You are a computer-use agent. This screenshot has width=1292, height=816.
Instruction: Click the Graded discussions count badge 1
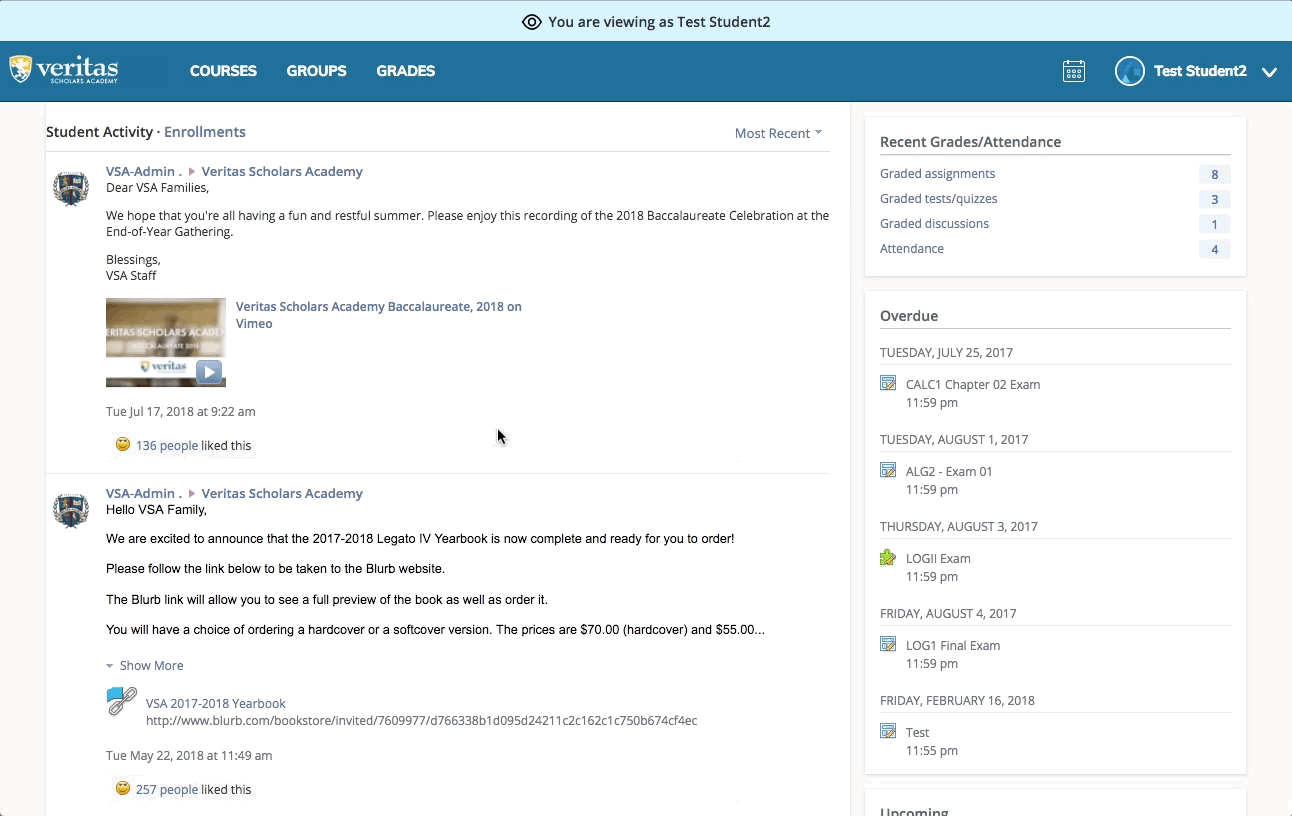pos(1215,224)
